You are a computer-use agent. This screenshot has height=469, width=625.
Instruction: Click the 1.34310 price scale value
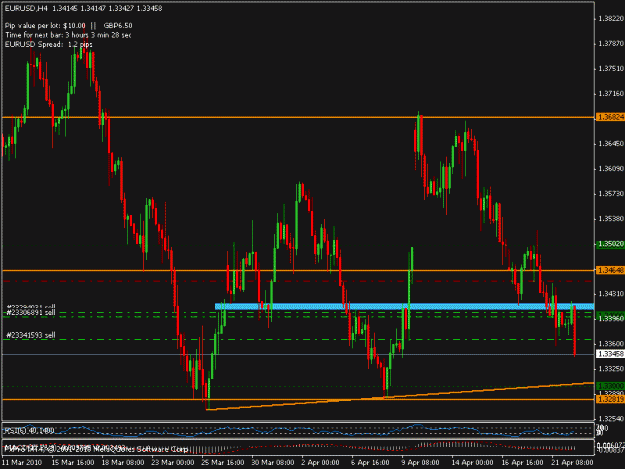(611, 294)
